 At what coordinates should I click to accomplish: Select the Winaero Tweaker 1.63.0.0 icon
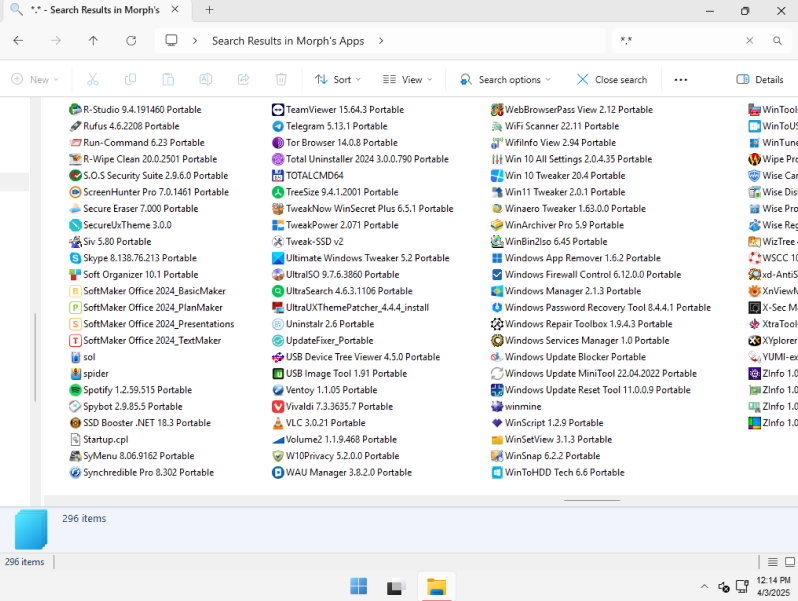[497, 209]
